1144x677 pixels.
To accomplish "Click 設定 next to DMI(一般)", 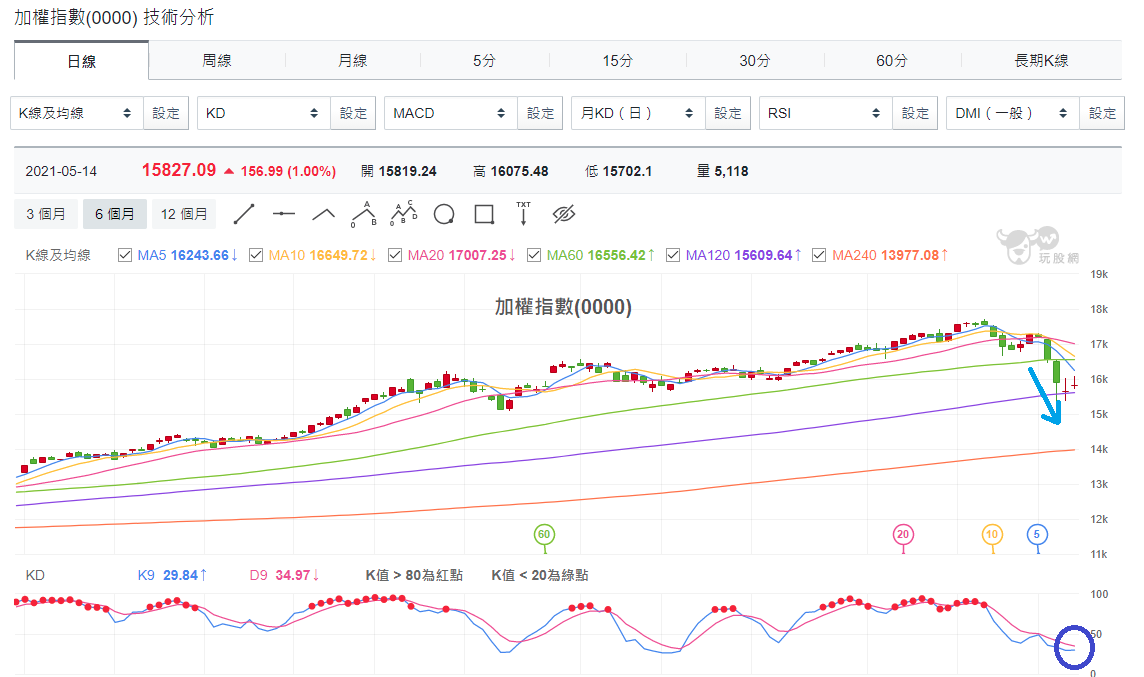I will (x=1102, y=113).
